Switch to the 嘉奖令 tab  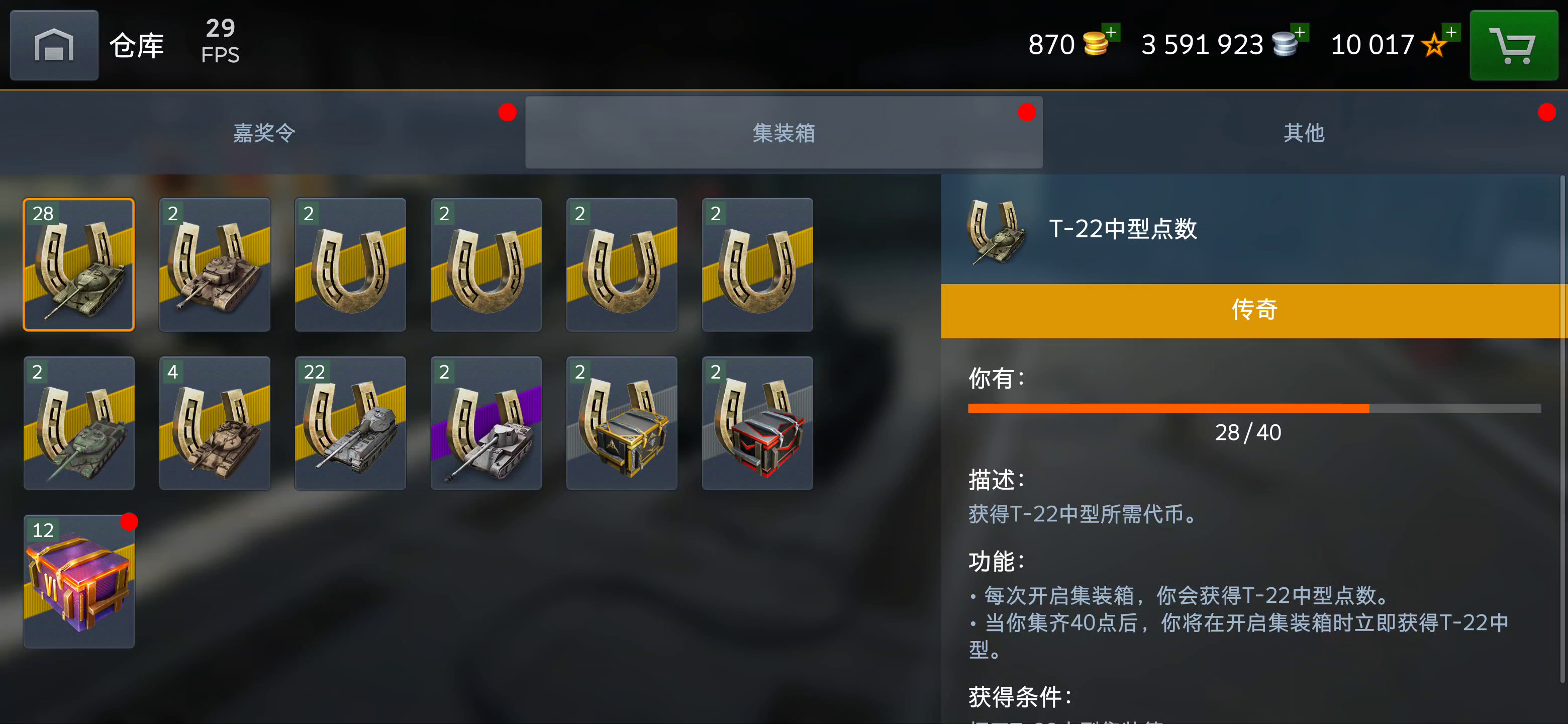[x=263, y=132]
